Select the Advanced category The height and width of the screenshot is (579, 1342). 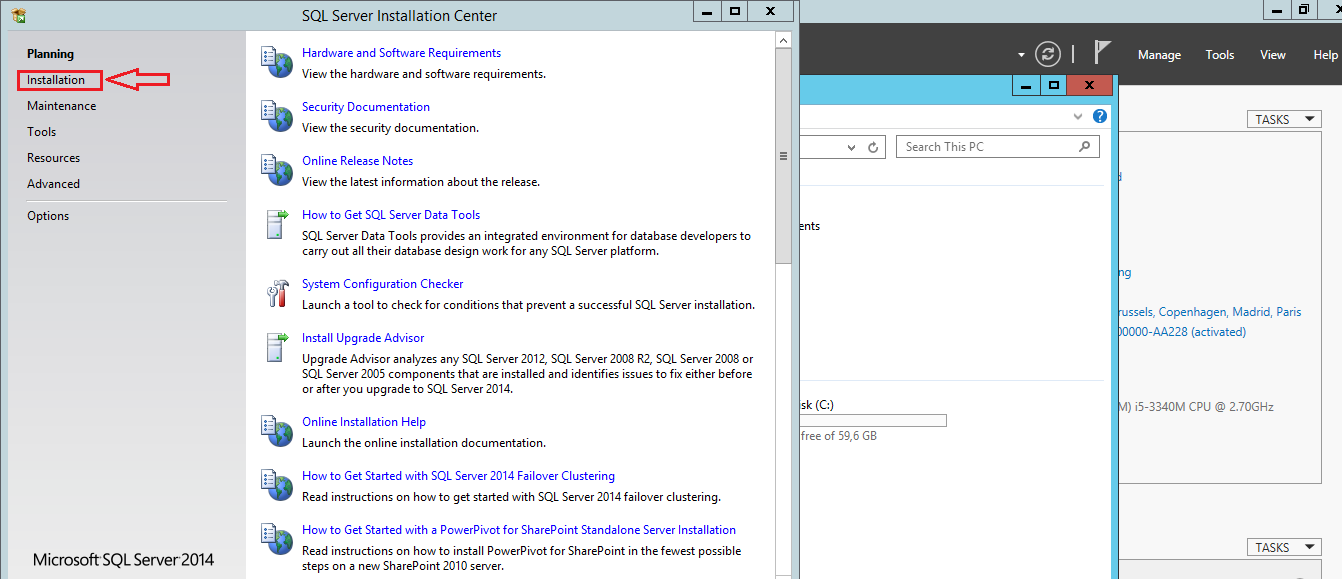[x=53, y=184]
